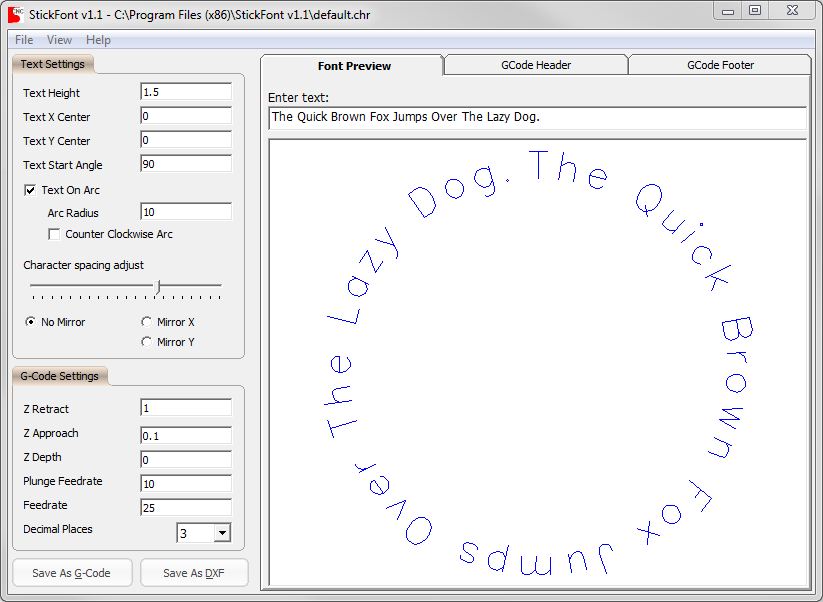
Task: Click Save As DXF button
Action: 194,573
